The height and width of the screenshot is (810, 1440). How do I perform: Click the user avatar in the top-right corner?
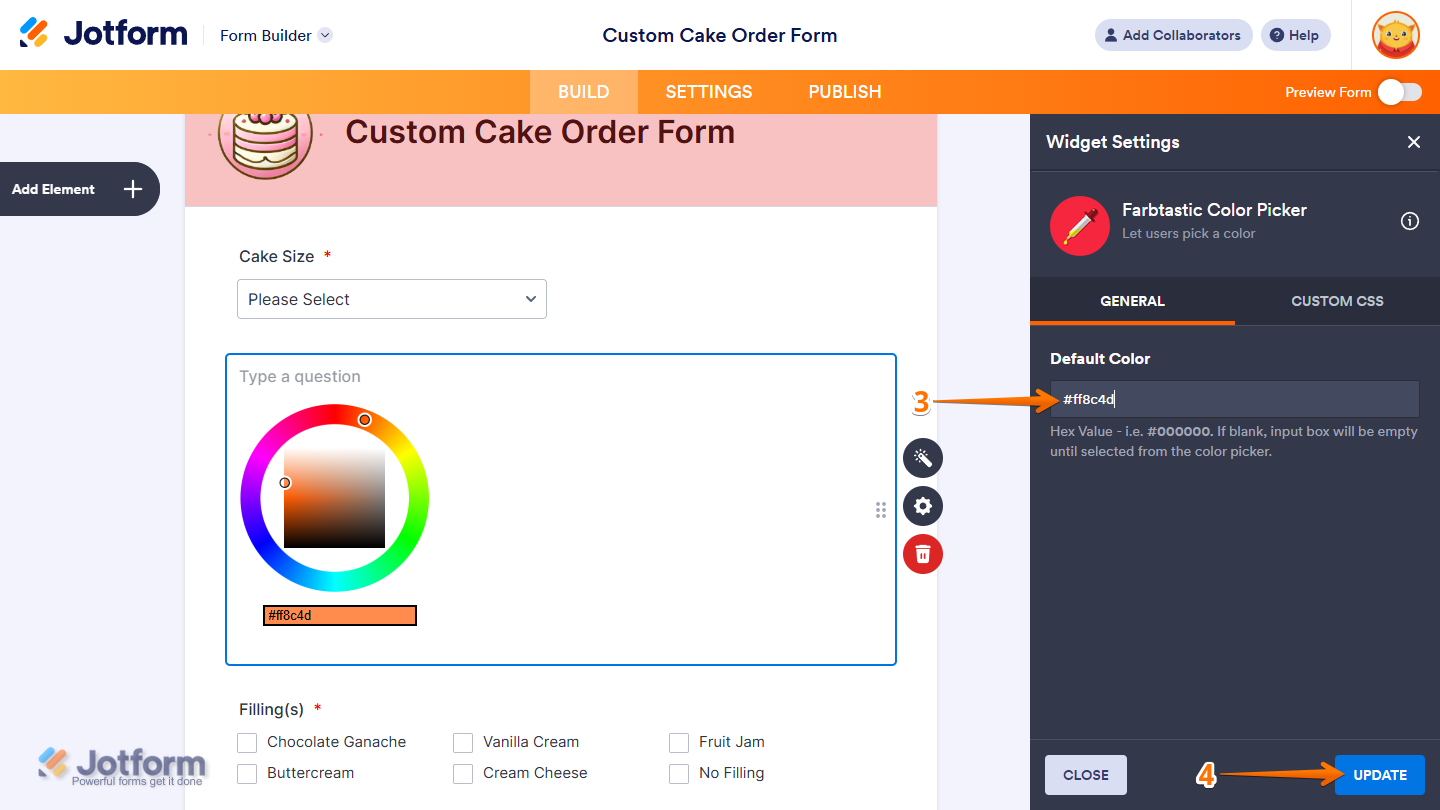coord(1395,35)
